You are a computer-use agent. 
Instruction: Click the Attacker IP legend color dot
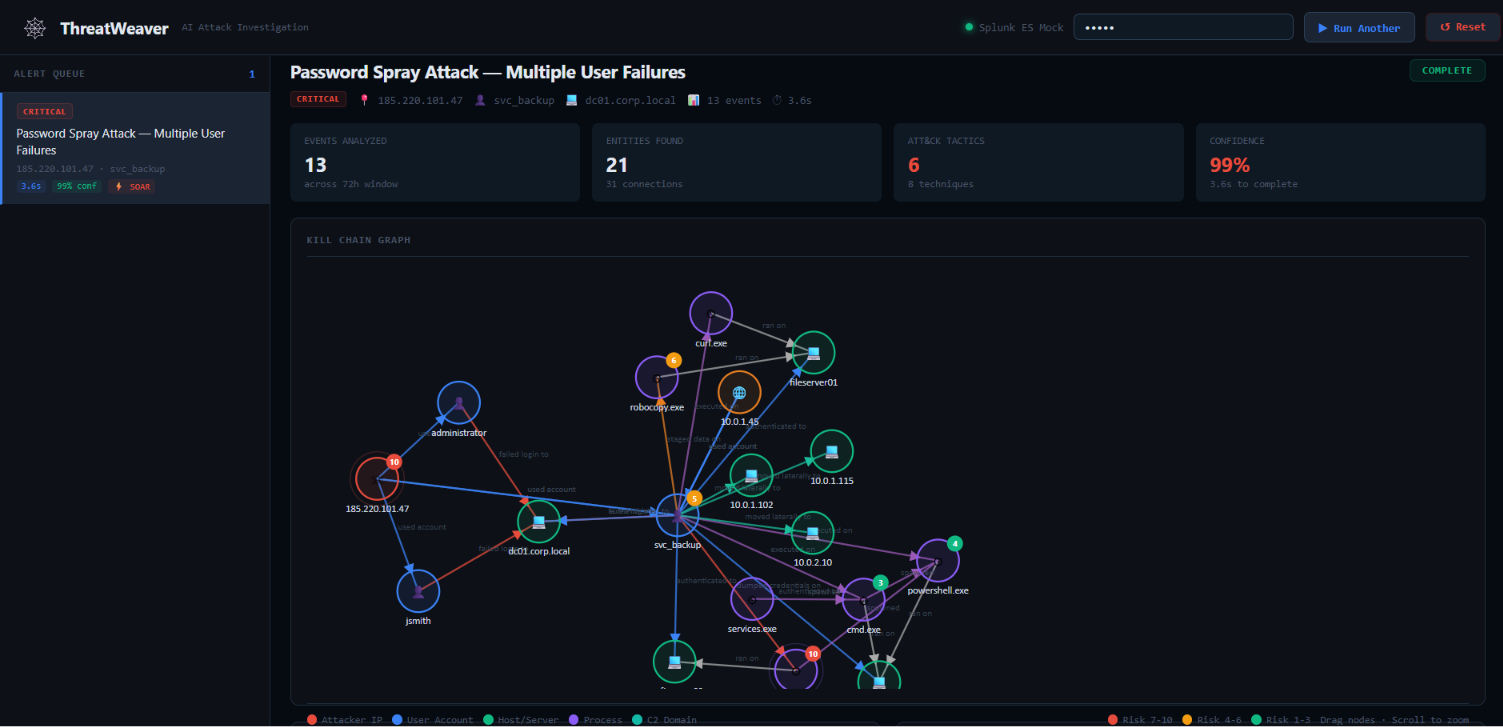pyautogui.click(x=312, y=720)
